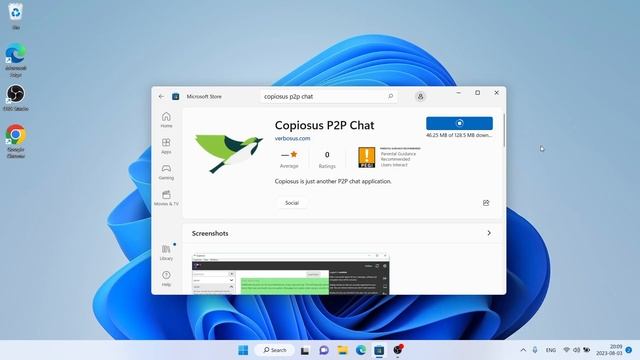Click the average star rating
640x360 pixels.
click(289, 159)
